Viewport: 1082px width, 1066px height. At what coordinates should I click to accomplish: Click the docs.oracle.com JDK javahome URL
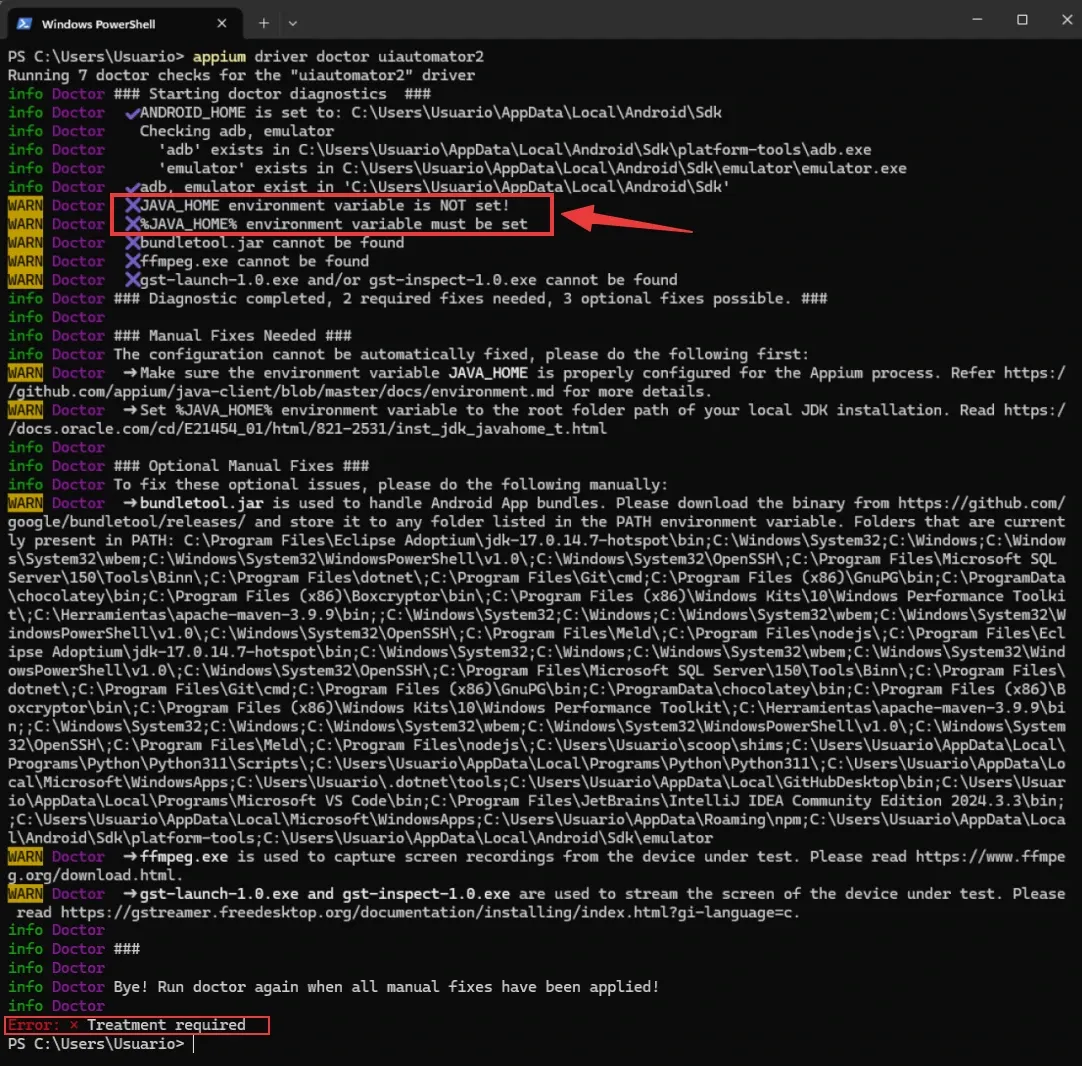307,429
